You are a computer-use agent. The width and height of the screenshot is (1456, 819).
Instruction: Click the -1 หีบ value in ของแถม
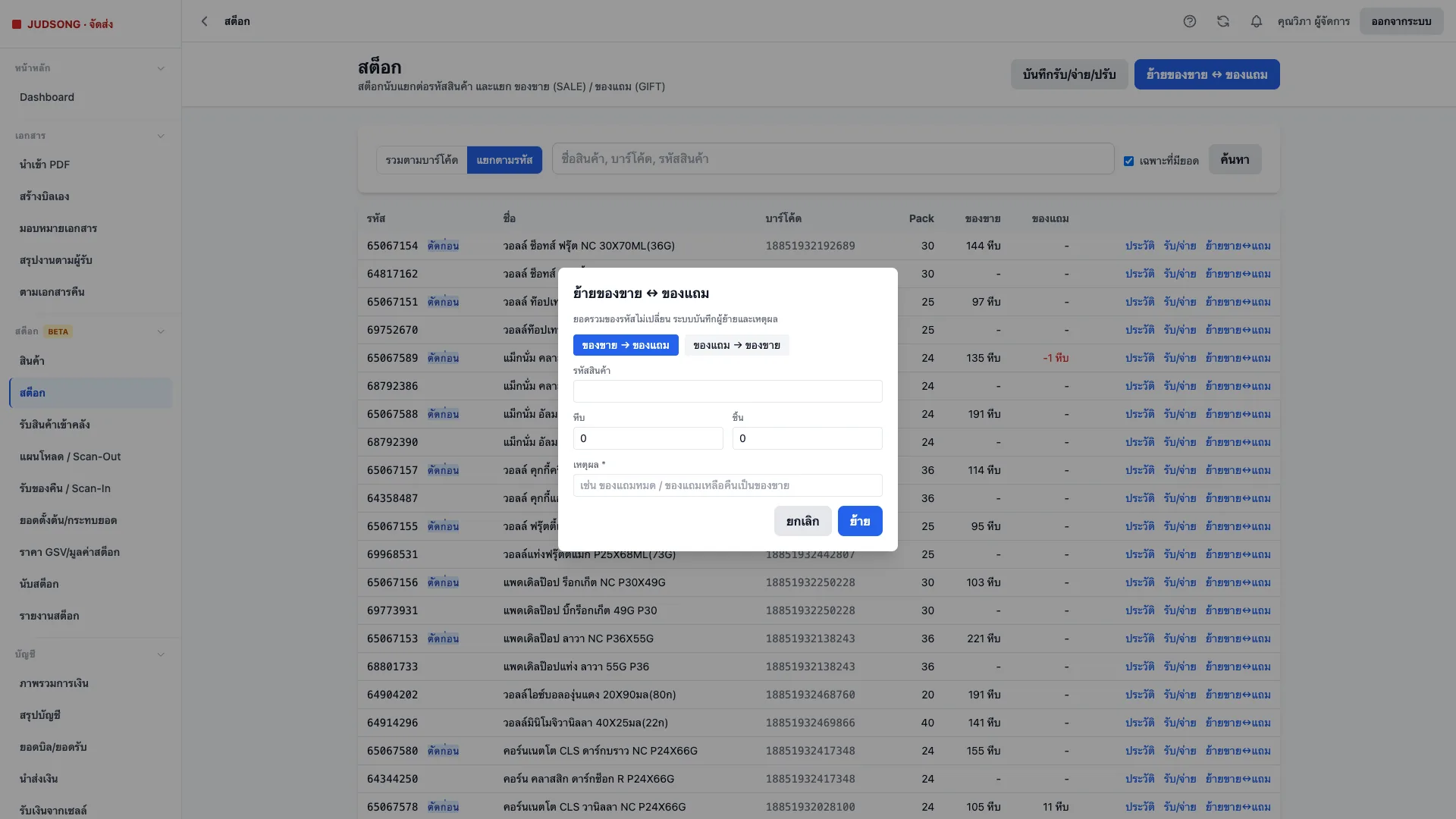click(1056, 358)
